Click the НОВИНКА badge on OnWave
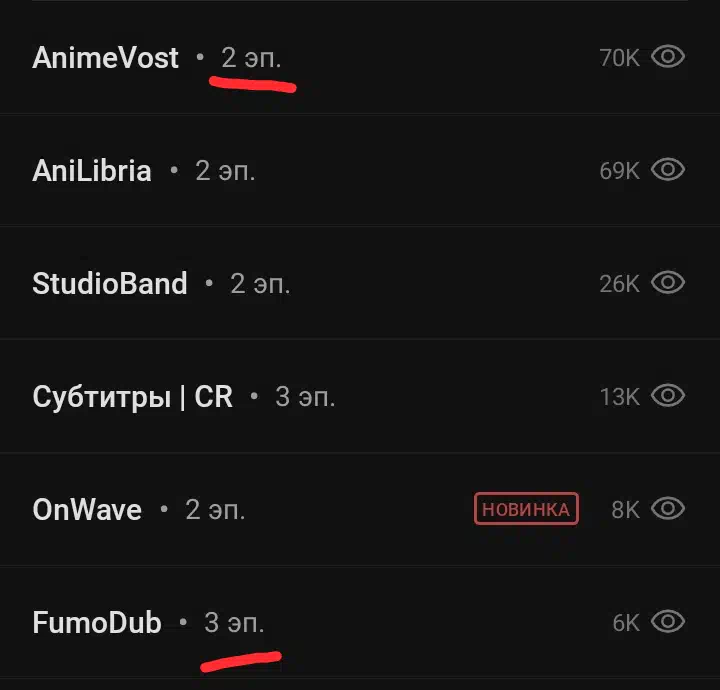This screenshot has height=690, width=720. pyautogui.click(x=526, y=509)
